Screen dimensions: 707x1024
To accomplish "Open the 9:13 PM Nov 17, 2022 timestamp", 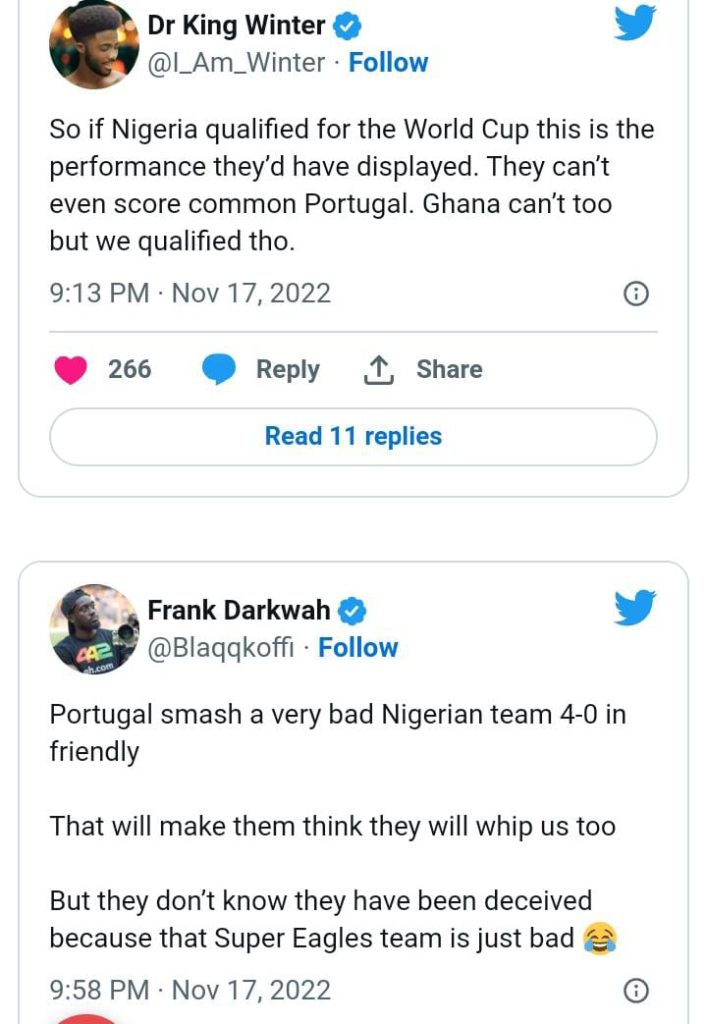I will (190, 294).
